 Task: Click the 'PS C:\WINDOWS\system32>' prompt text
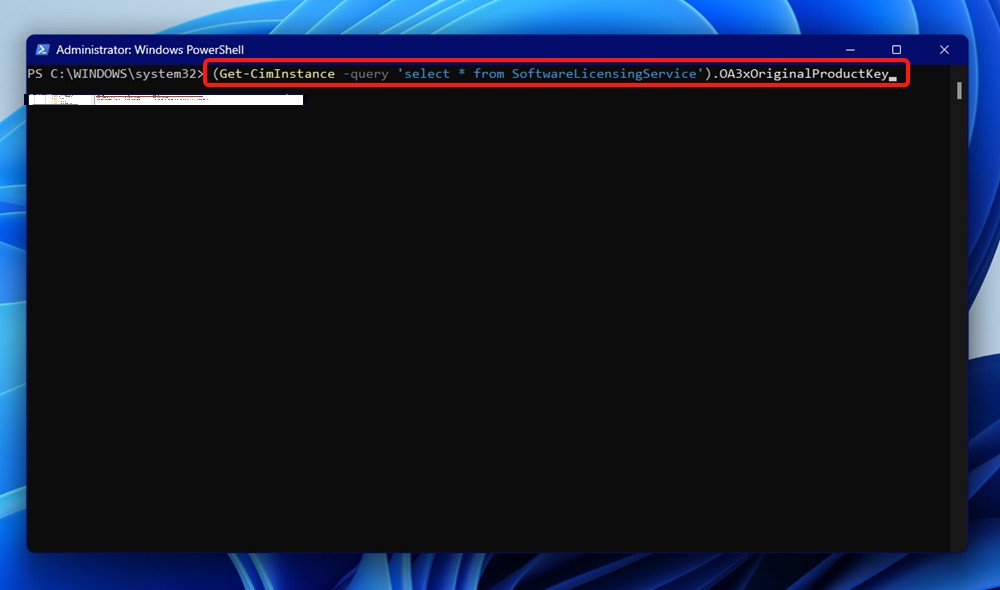(115, 74)
